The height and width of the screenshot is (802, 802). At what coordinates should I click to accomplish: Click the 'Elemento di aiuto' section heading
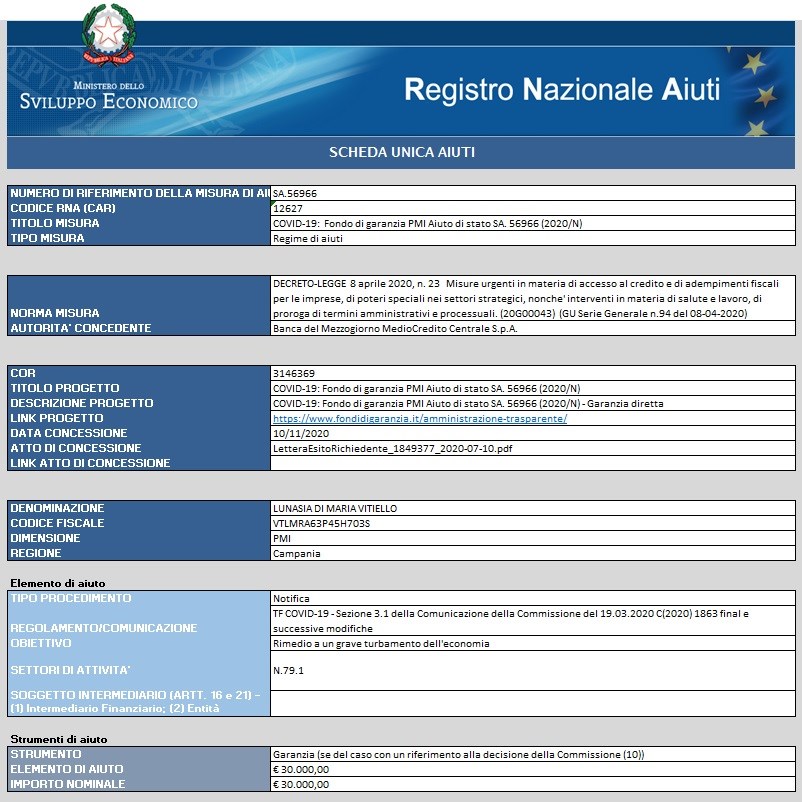point(58,583)
